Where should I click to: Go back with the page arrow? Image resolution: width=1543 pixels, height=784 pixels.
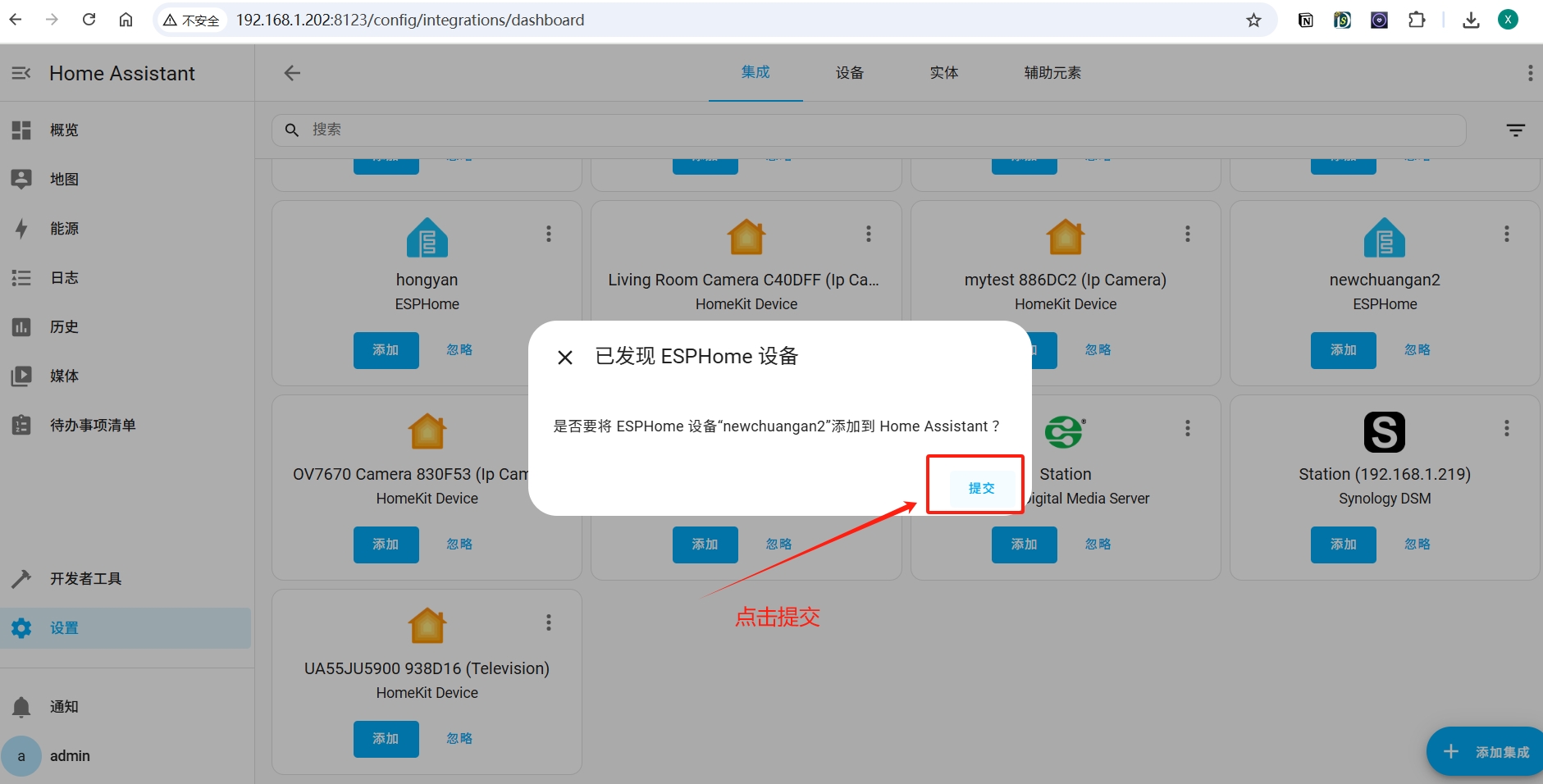pyautogui.click(x=292, y=73)
